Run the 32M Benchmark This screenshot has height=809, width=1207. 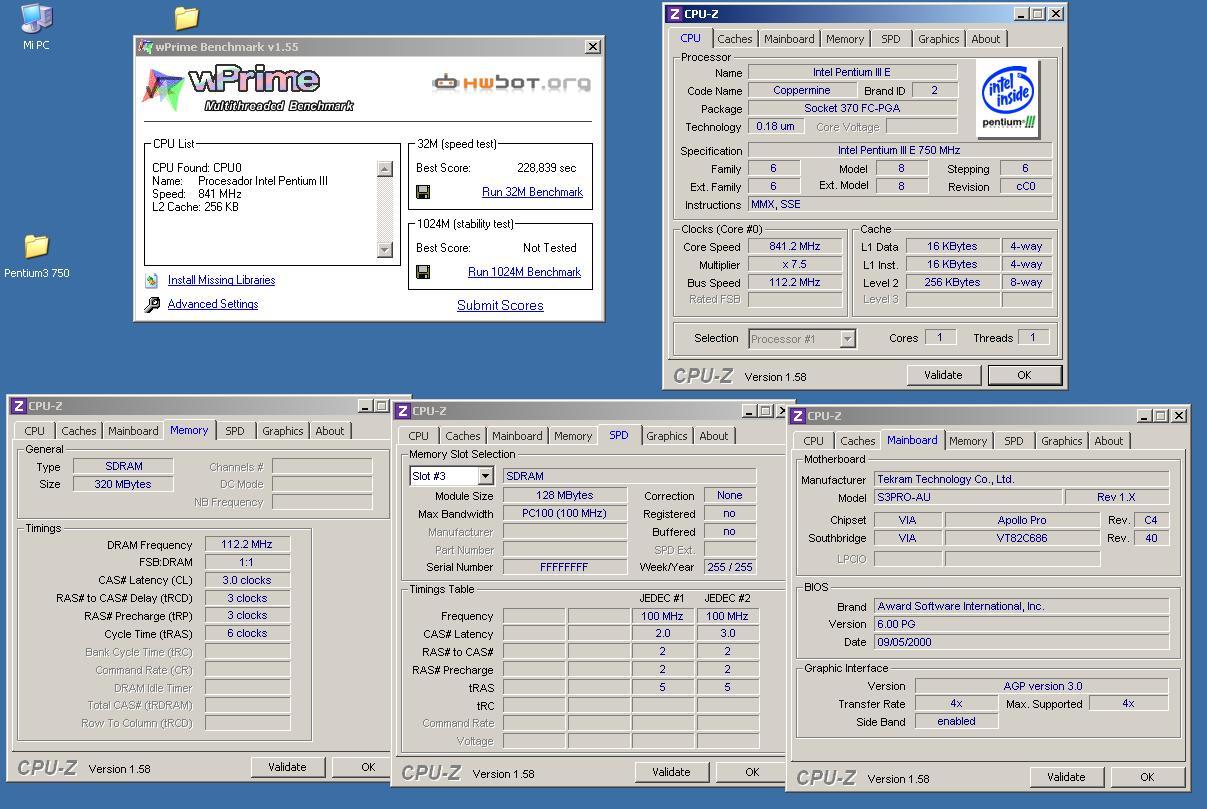532,192
